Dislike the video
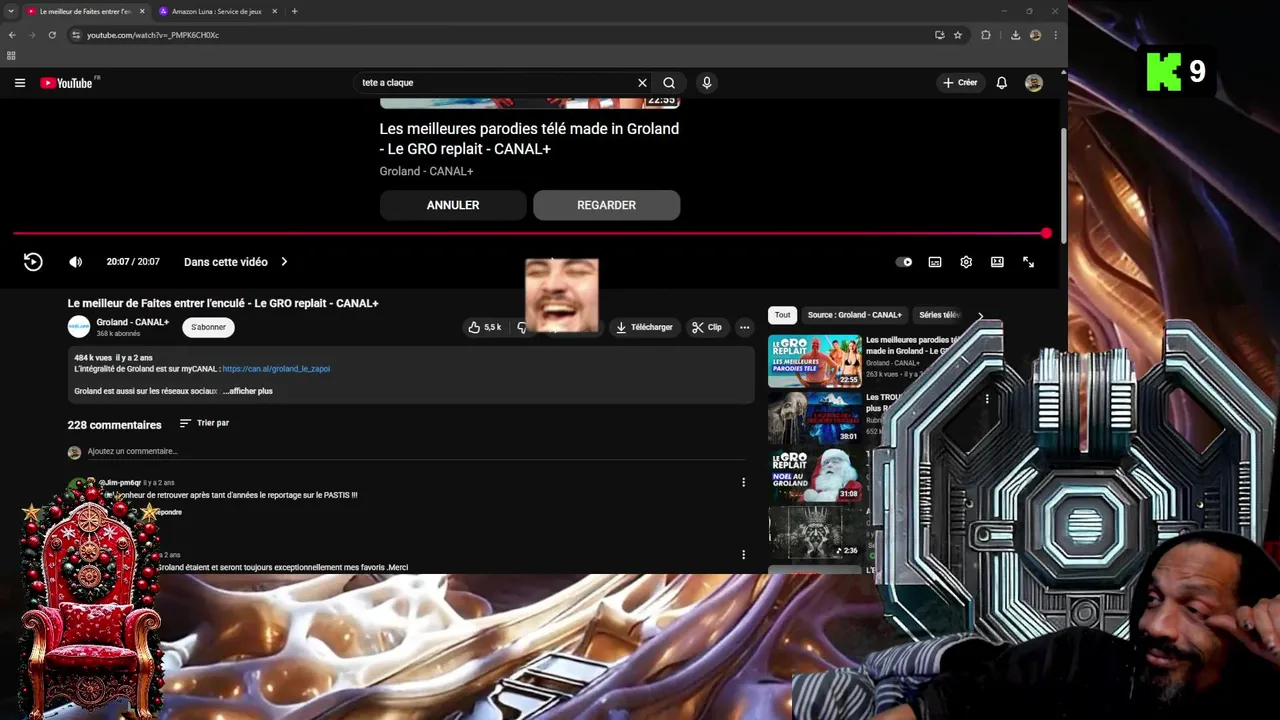Image resolution: width=1280 pixels, height=720 pixels. [521, 327]
